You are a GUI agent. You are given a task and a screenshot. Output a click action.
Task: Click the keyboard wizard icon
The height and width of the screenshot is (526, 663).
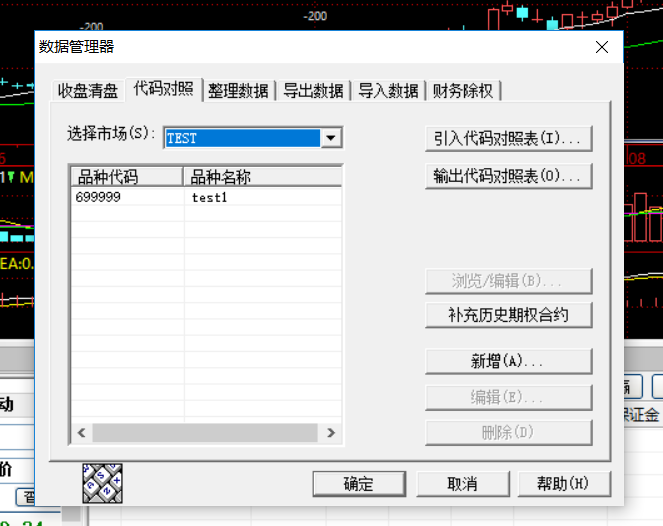click(102, 483)
